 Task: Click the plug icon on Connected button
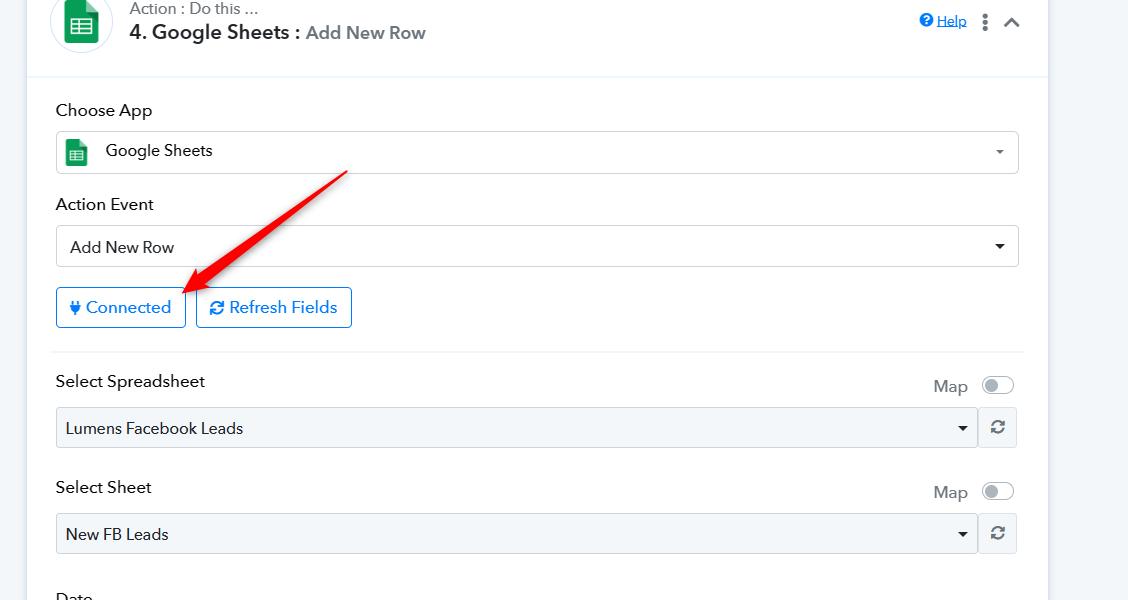click(x=75, y=308)
